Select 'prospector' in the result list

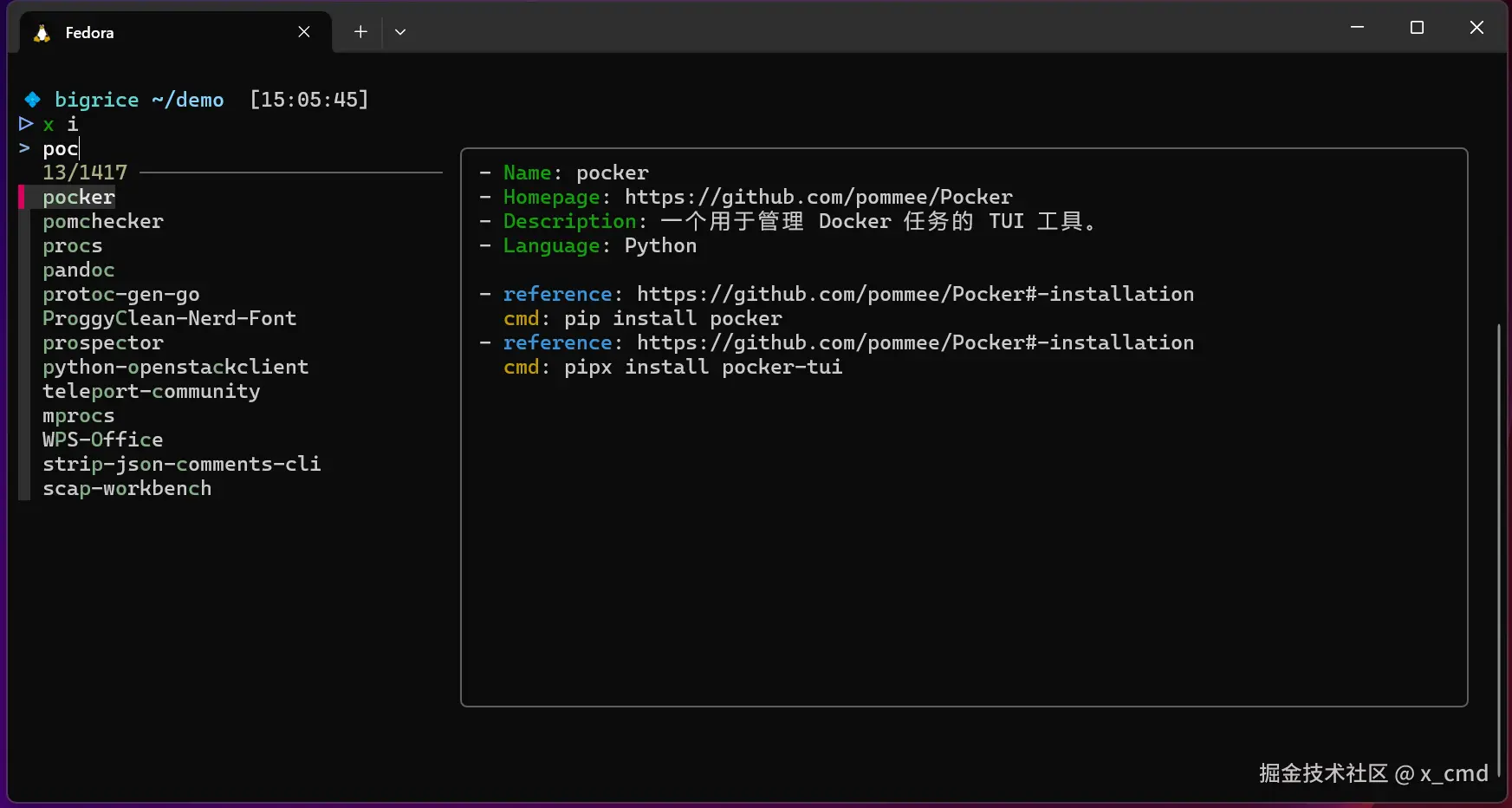[103, 343]
